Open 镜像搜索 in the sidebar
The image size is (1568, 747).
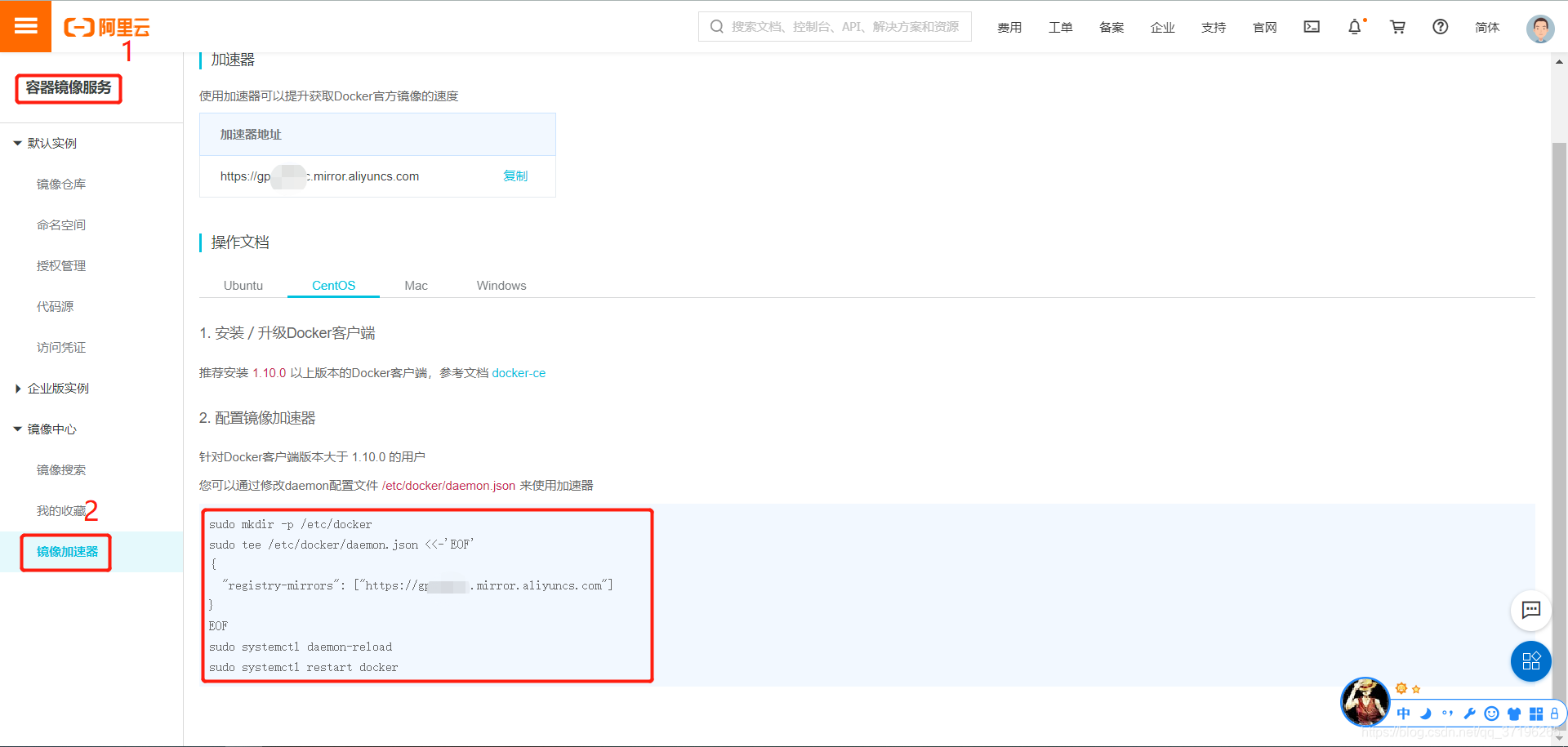tap(61, 469)
